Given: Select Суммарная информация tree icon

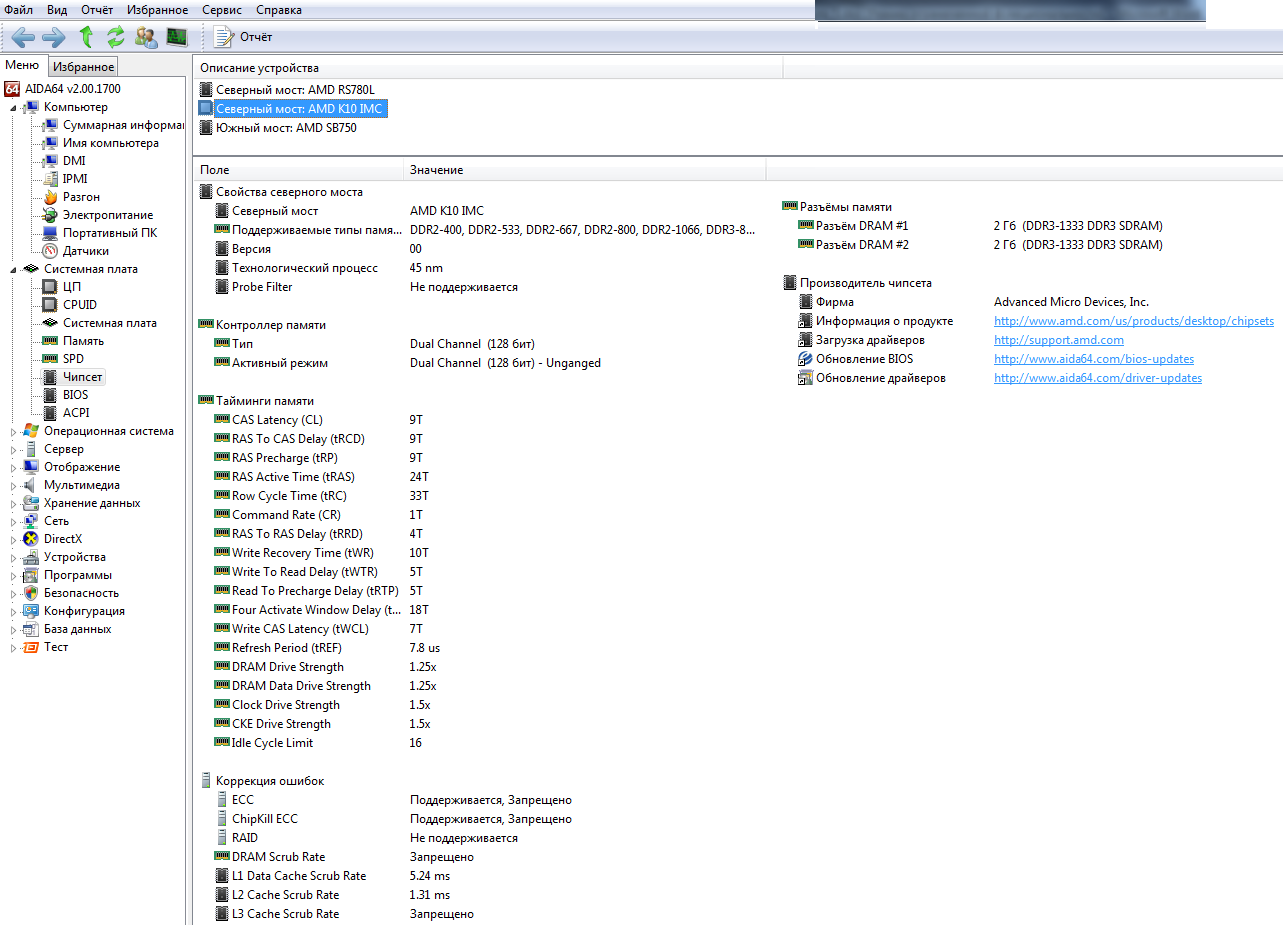Looking at the screenshot, I should coord(50,125).
